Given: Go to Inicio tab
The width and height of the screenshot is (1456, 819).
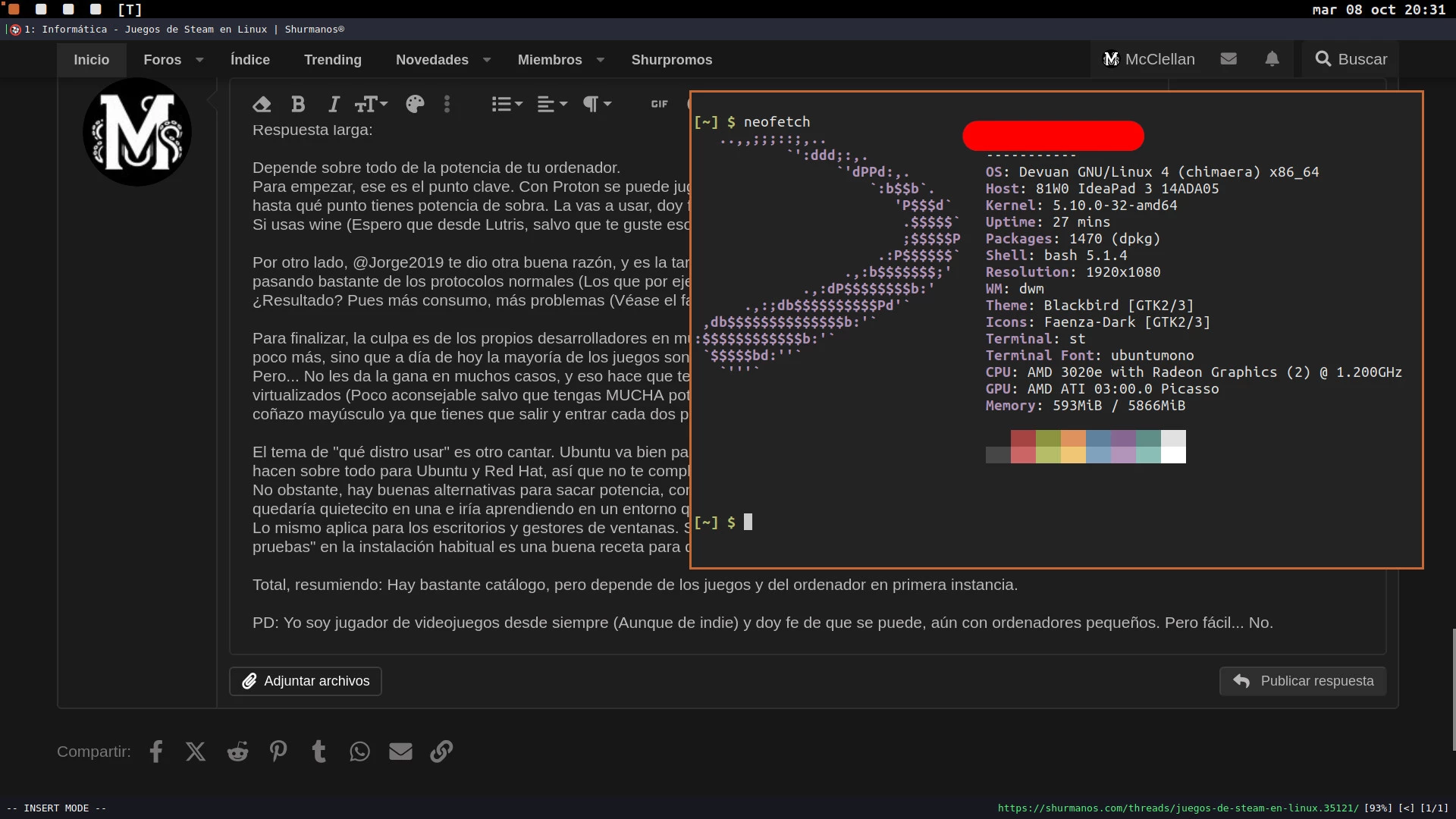Looking at the screenshot, I should pos(91,59).
